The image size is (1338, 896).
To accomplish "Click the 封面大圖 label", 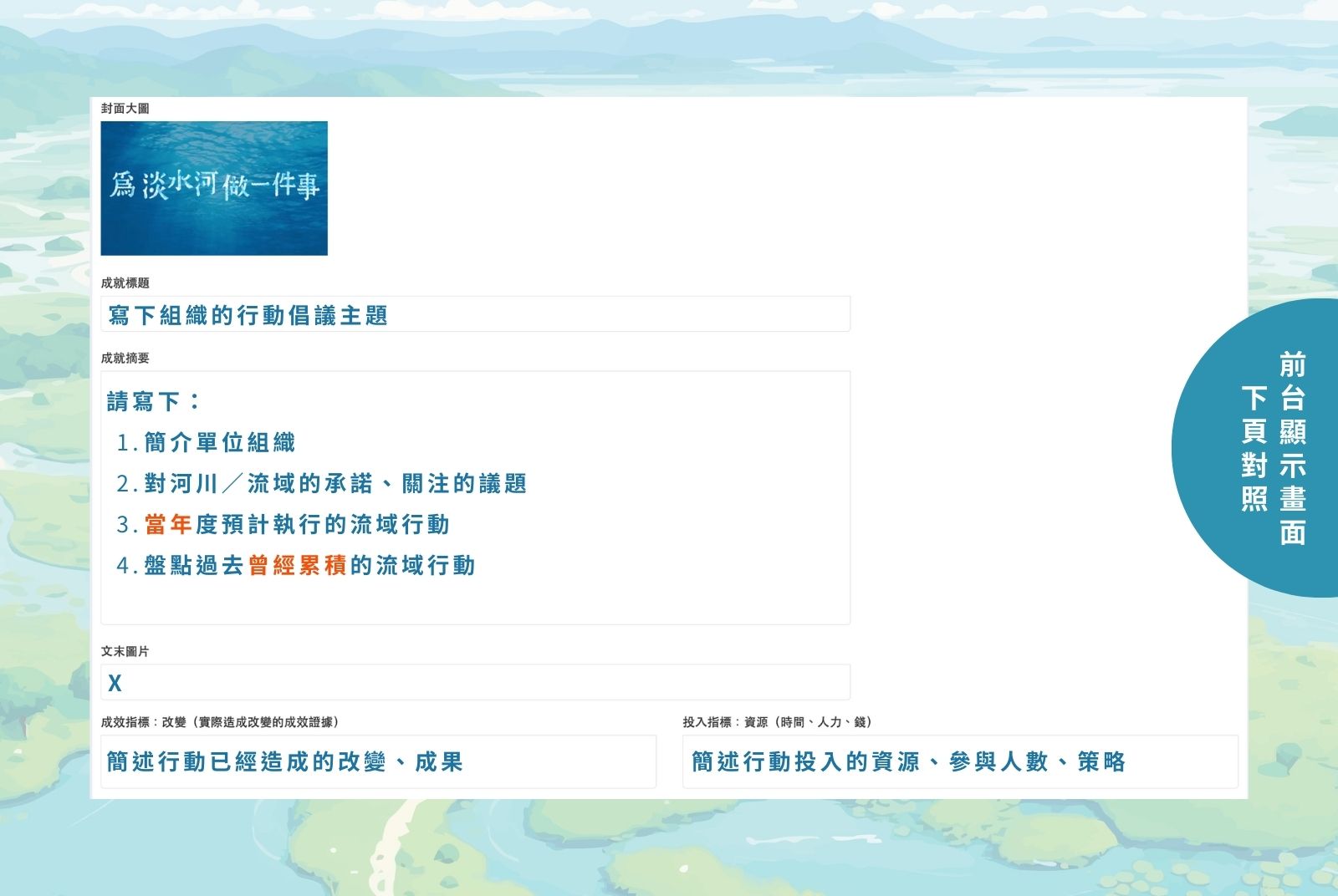I will point(125,109).
